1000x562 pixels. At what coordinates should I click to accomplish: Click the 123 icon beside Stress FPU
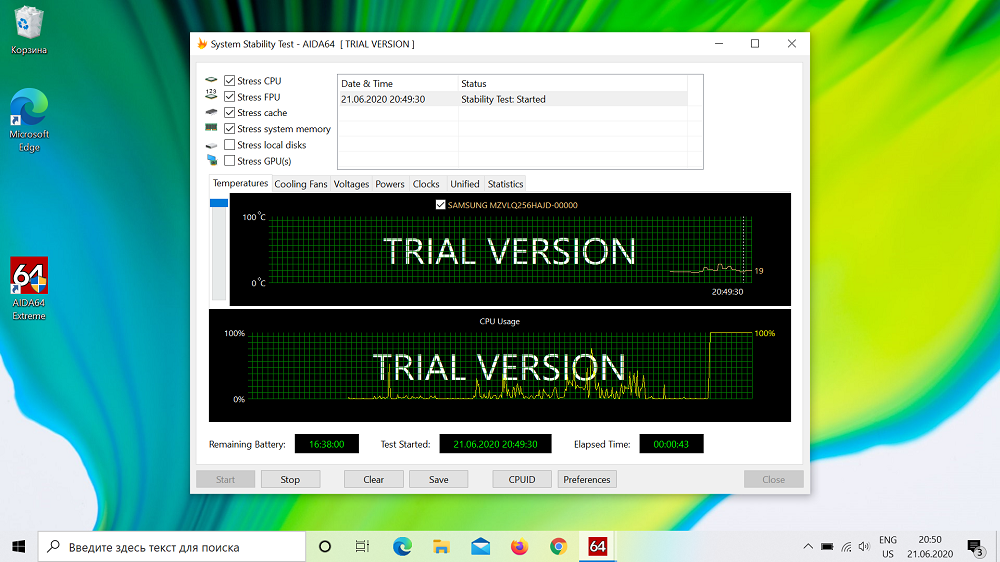pos(212,94)
